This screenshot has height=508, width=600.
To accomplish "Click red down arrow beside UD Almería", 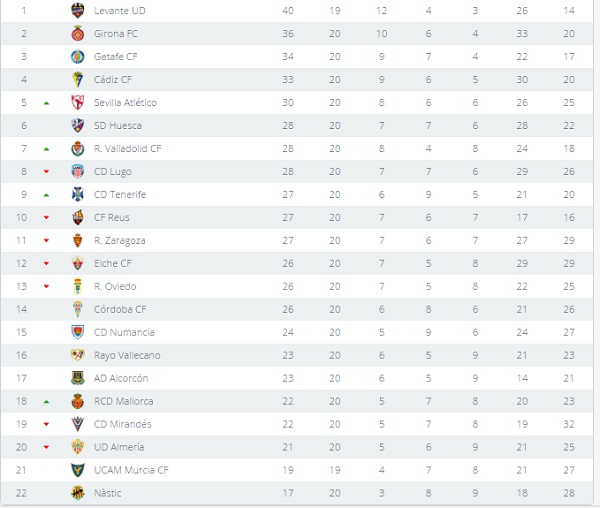I will pos(46,447).
